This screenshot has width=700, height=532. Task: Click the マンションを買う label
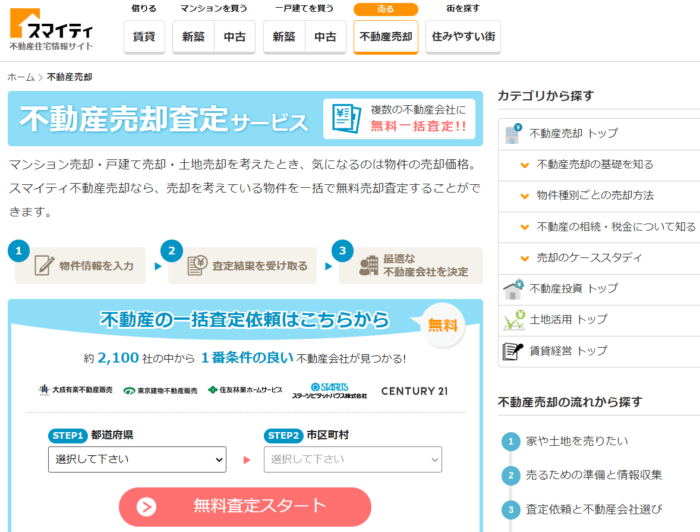pyautogui.click(x=213, y=8)
